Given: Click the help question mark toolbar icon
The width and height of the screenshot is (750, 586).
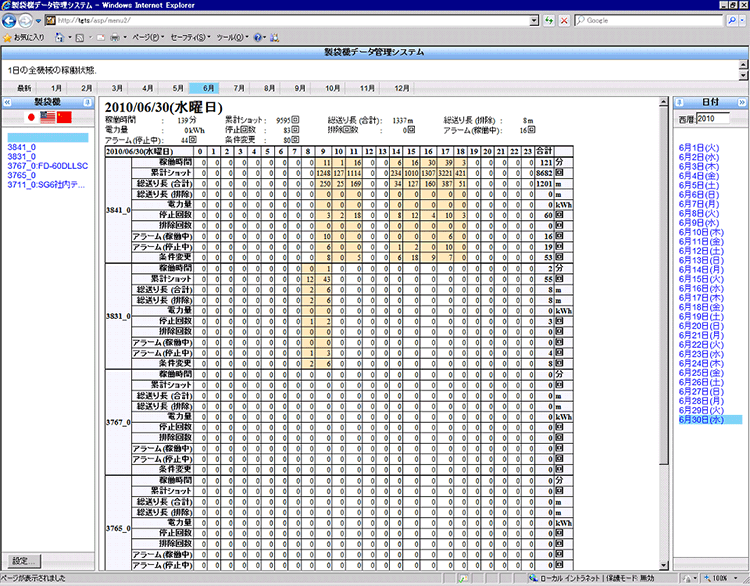Looking at the screenshot, I should (258, 37).
